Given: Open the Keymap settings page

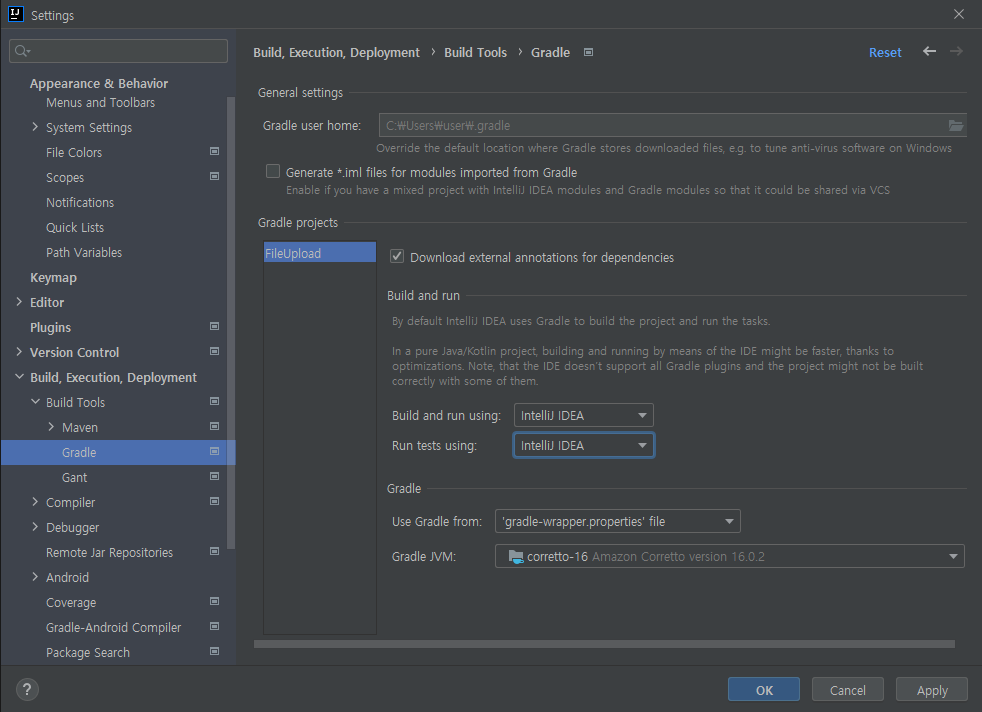Looking at the screenshot, I should pyautogui.click(x=53, y=277).
